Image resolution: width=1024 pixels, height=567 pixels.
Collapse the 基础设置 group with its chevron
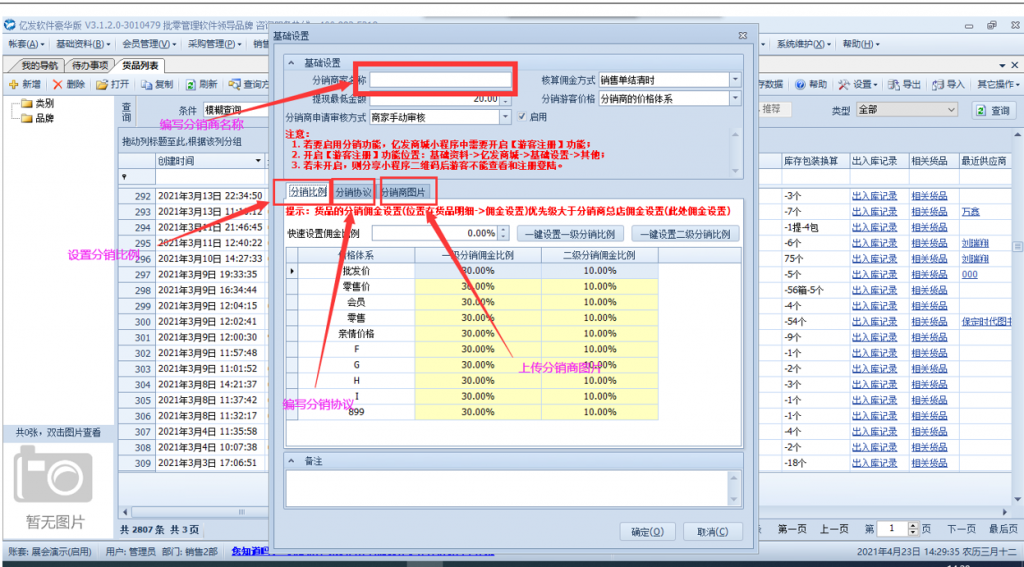click(x=292, y=63)
